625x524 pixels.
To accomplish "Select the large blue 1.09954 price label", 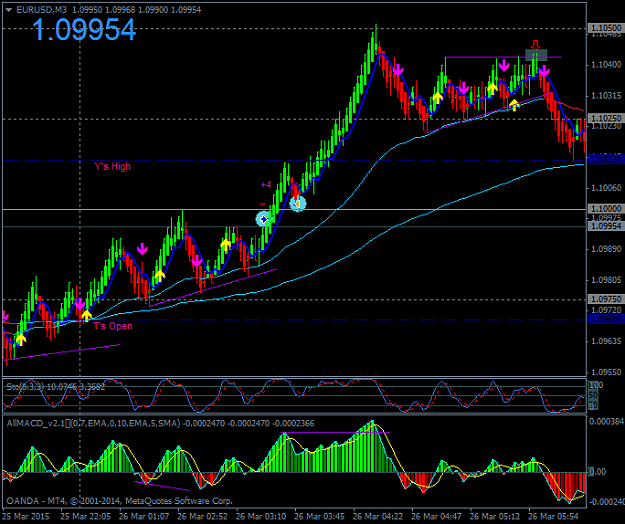I will 84,30.
